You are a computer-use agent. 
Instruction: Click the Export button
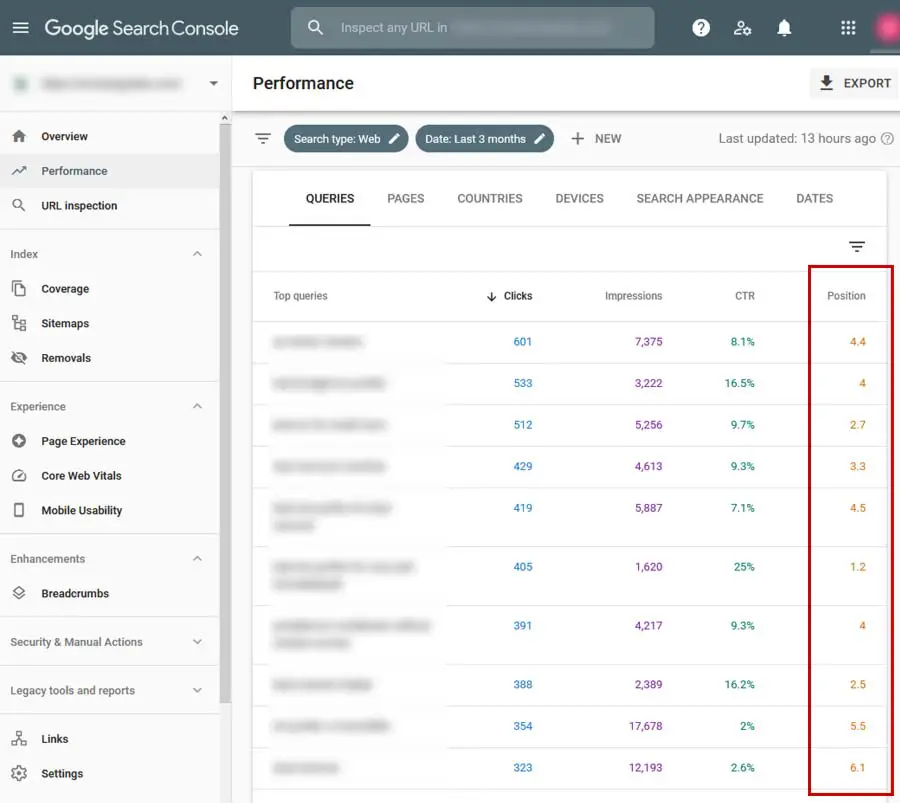point(854,83)
